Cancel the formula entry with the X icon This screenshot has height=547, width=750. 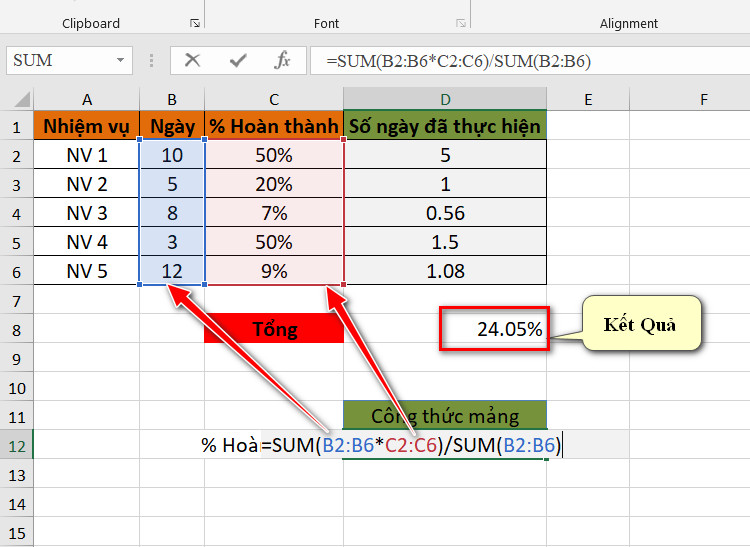point(192,60)
